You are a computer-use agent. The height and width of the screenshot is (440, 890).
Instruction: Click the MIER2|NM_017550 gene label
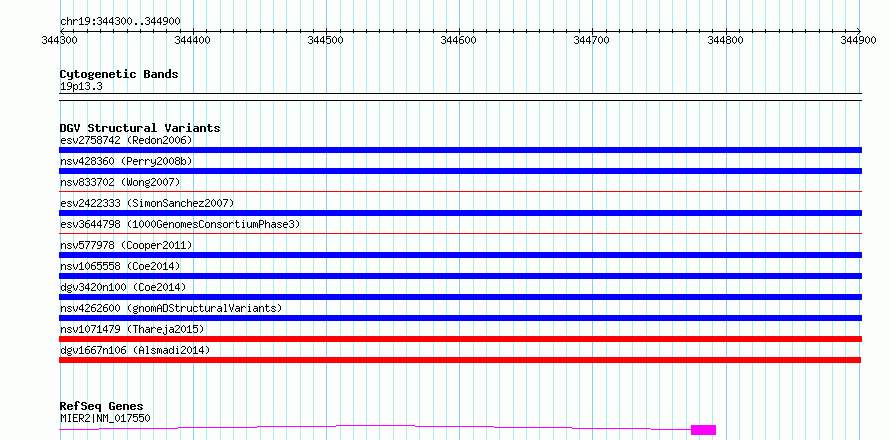105,419
